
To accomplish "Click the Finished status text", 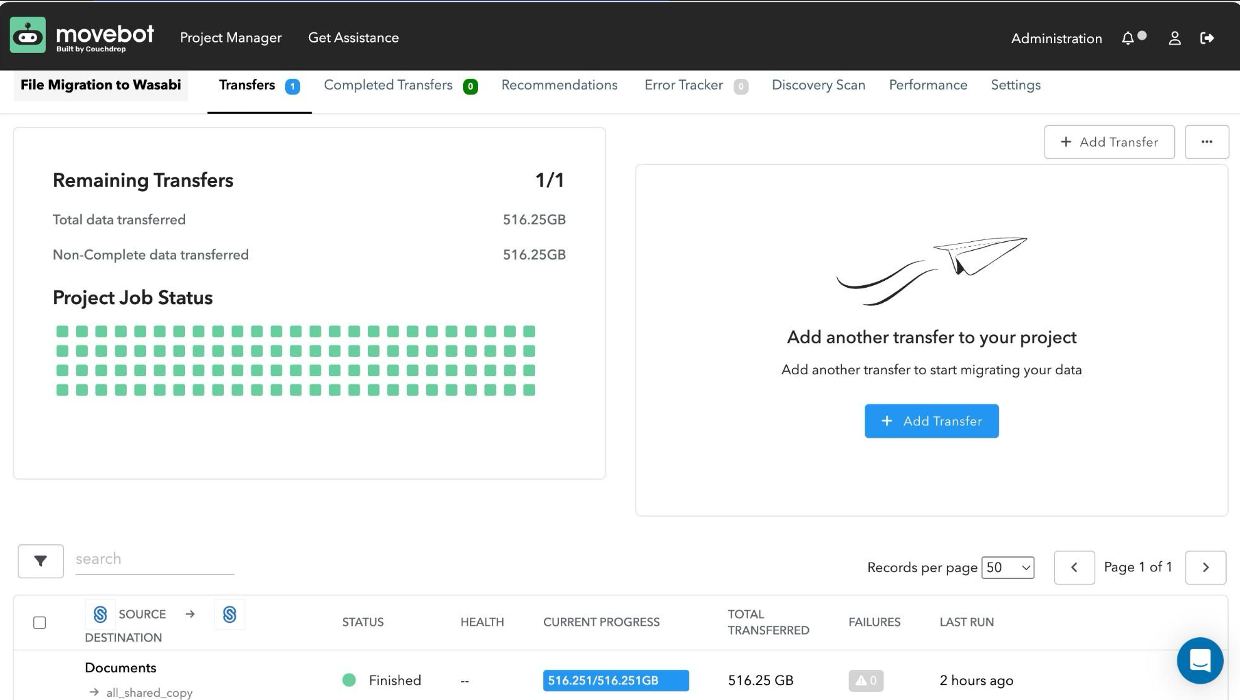I will coord(395,681).
